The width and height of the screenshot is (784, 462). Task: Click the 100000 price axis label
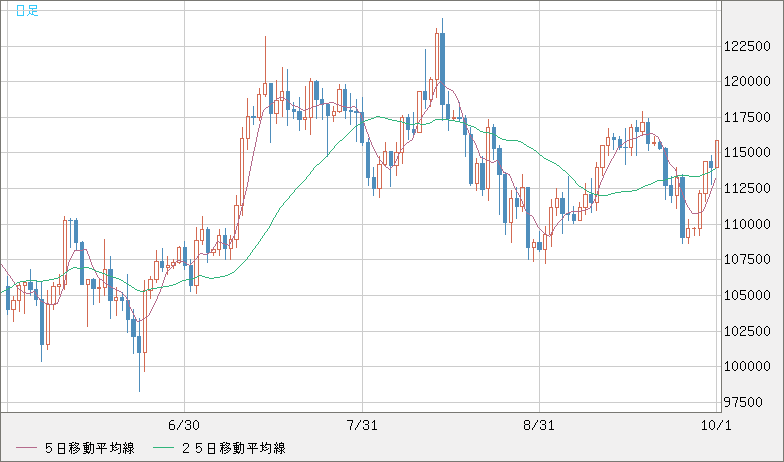[746, 367]
